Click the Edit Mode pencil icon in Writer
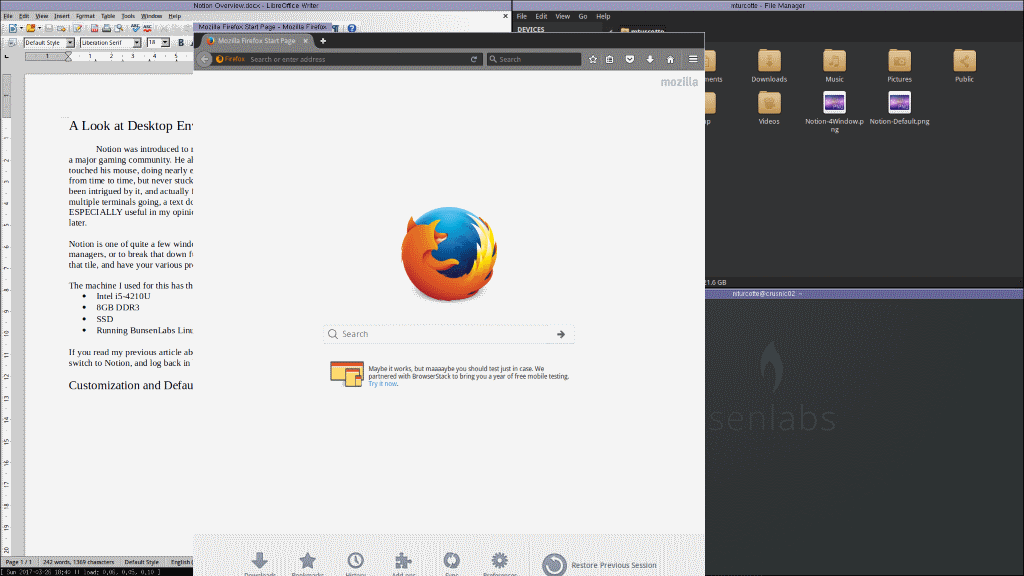This screenshot has width=1024, height=576. (77, 28)
